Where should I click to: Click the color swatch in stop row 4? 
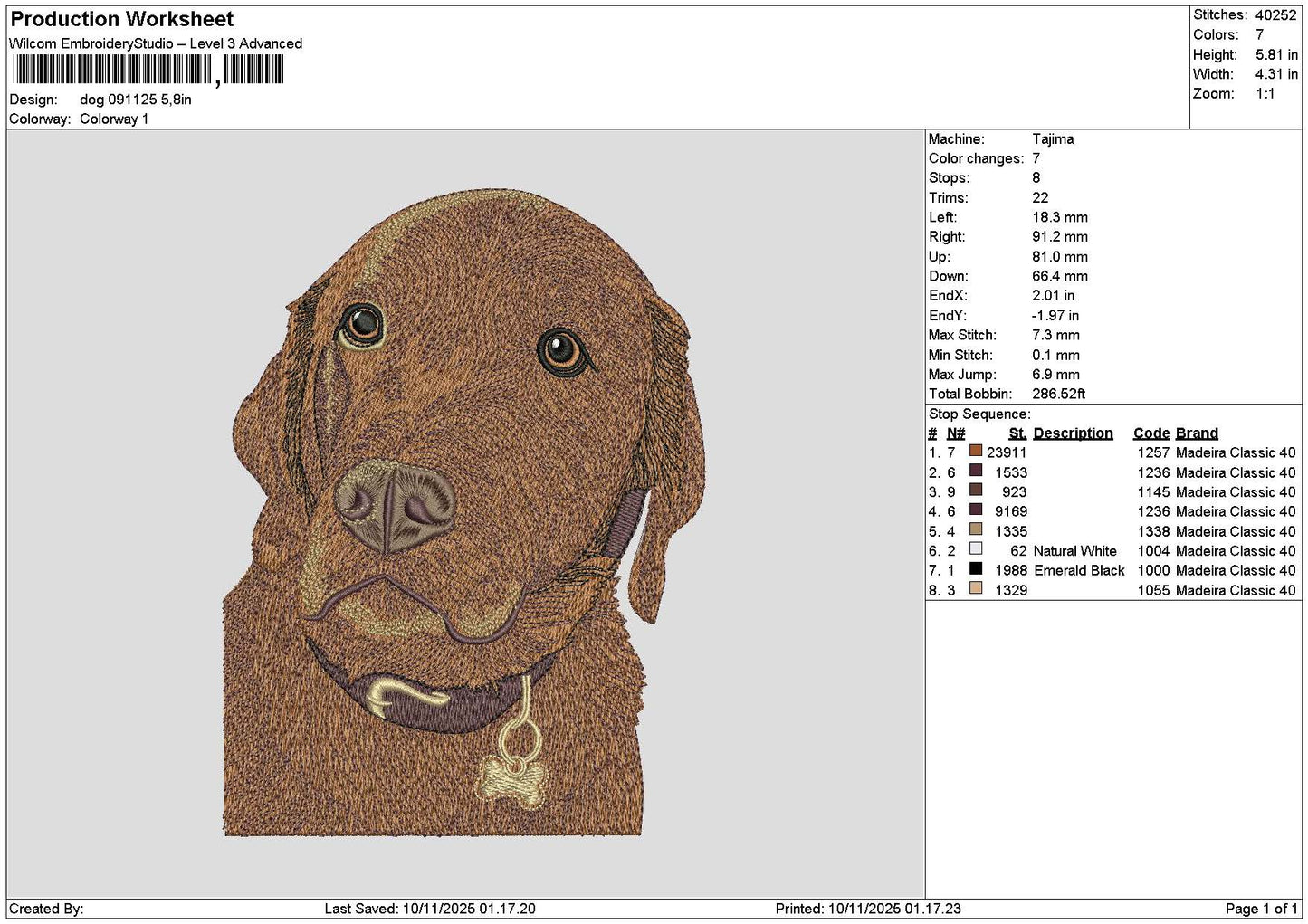[976, 510]
